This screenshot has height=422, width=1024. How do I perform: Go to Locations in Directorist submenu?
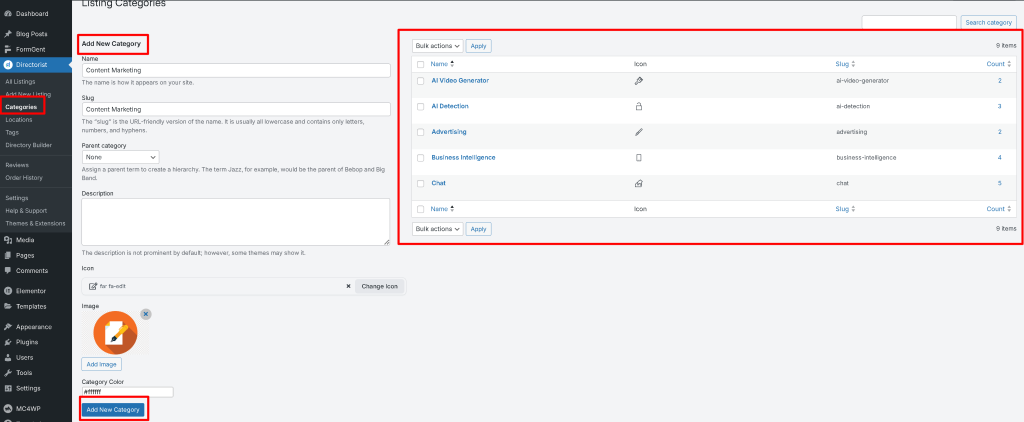point(19,119)
